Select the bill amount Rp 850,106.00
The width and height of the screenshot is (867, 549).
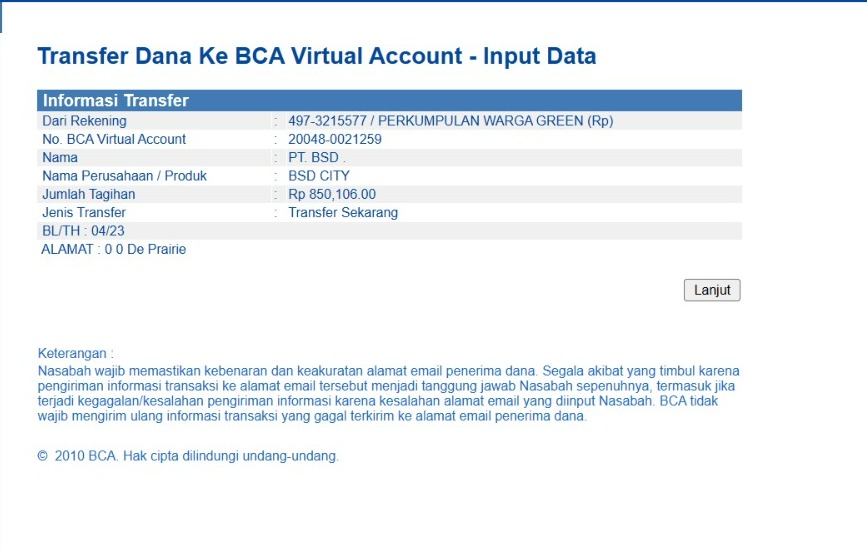point(332,194)
